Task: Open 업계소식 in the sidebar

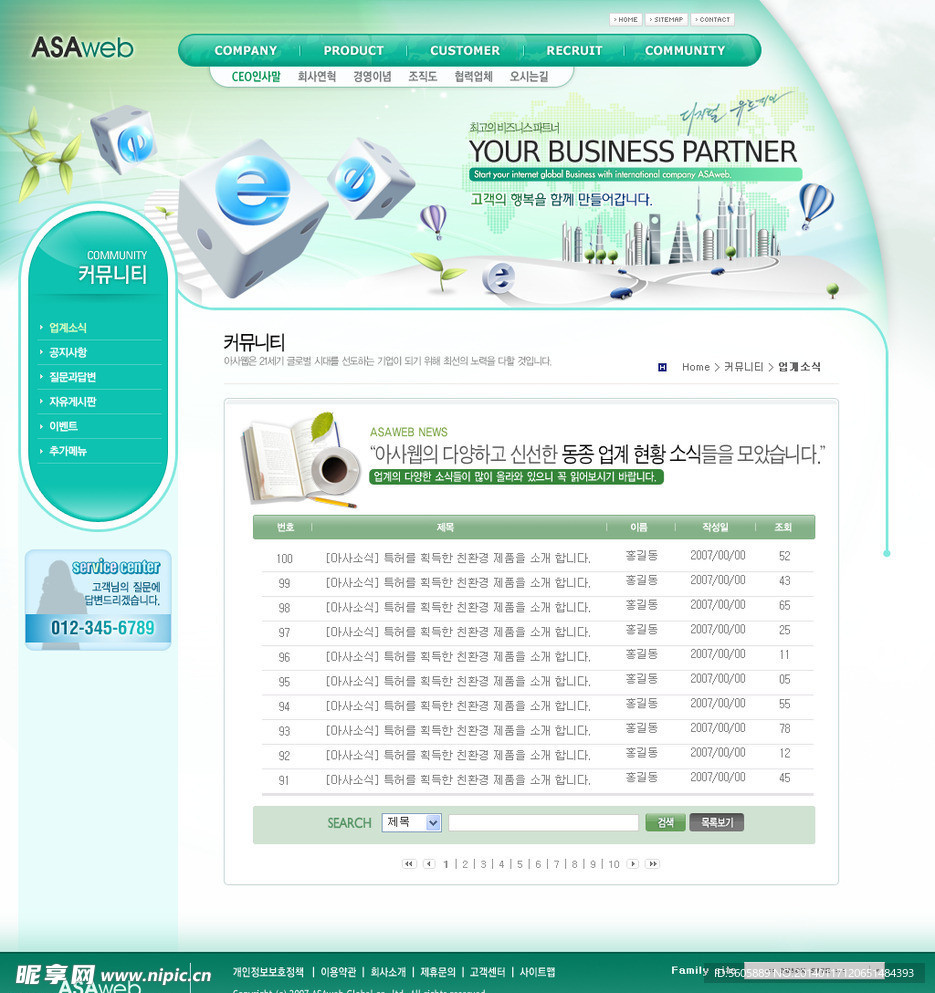Action: 68,327
